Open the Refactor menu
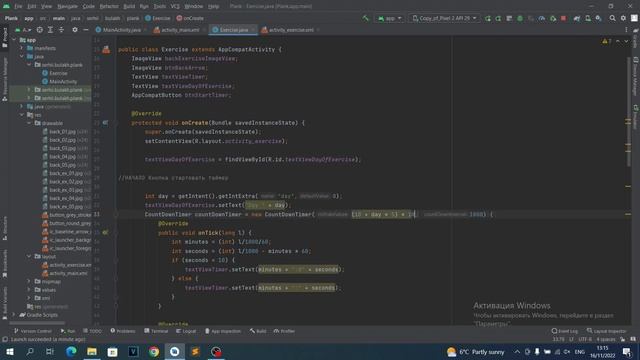The width and height of the screenshot is (640, 360). (x=109, y=7)
